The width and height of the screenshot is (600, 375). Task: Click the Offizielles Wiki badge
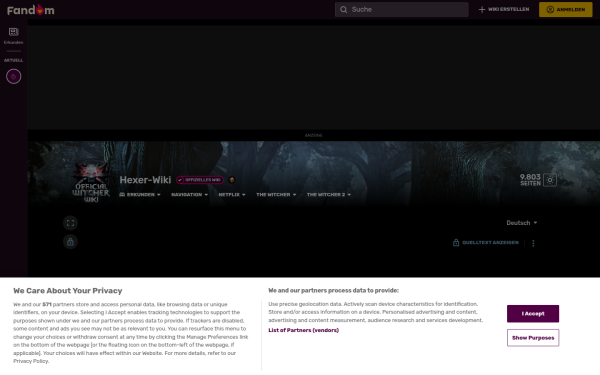[200, 180]
